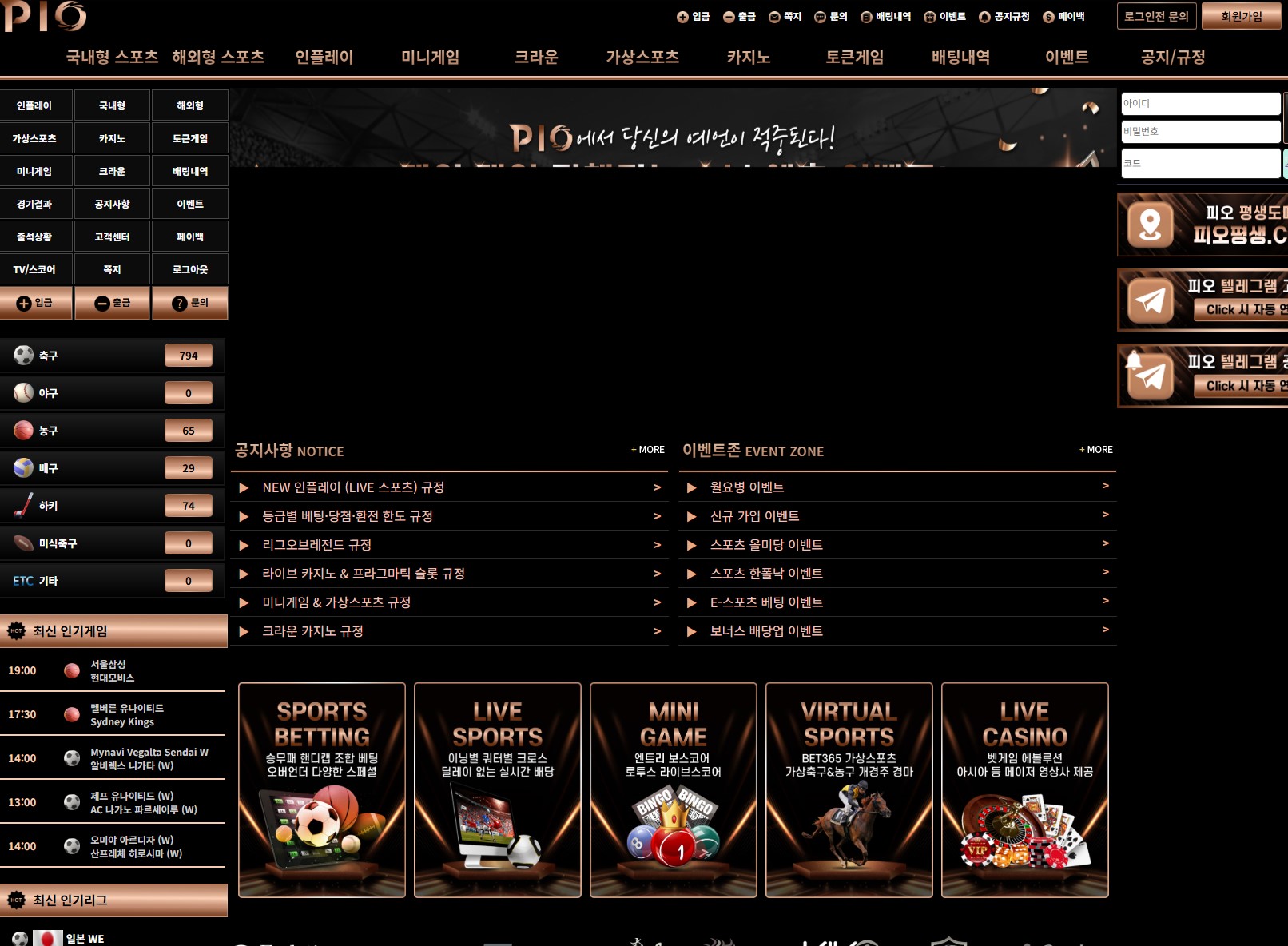Click the 회원가입 sign-up button
The height and width of the screenshot is (946, 1288).
[x=1241, y=16]
